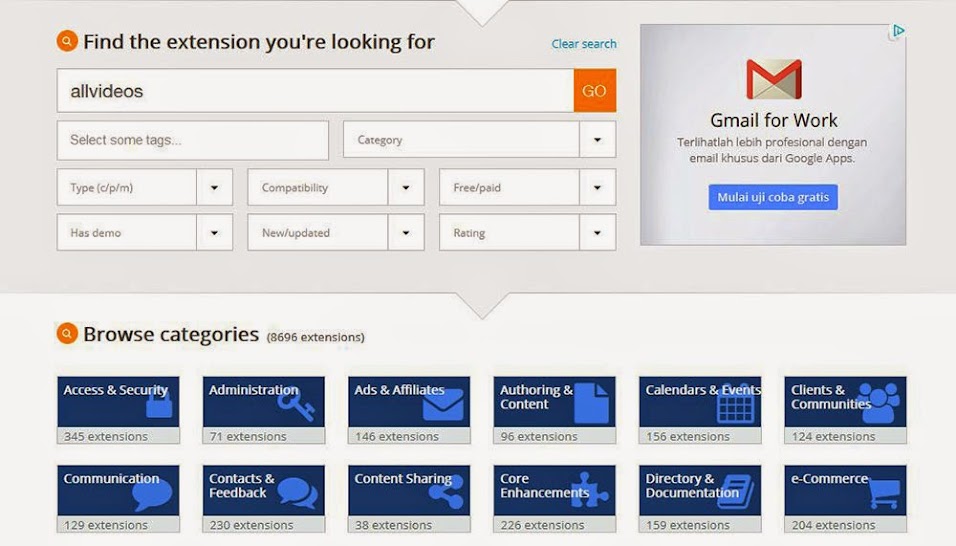
Task: Open the Core Enhancements puzzle tile
Action: coord(554,490)
